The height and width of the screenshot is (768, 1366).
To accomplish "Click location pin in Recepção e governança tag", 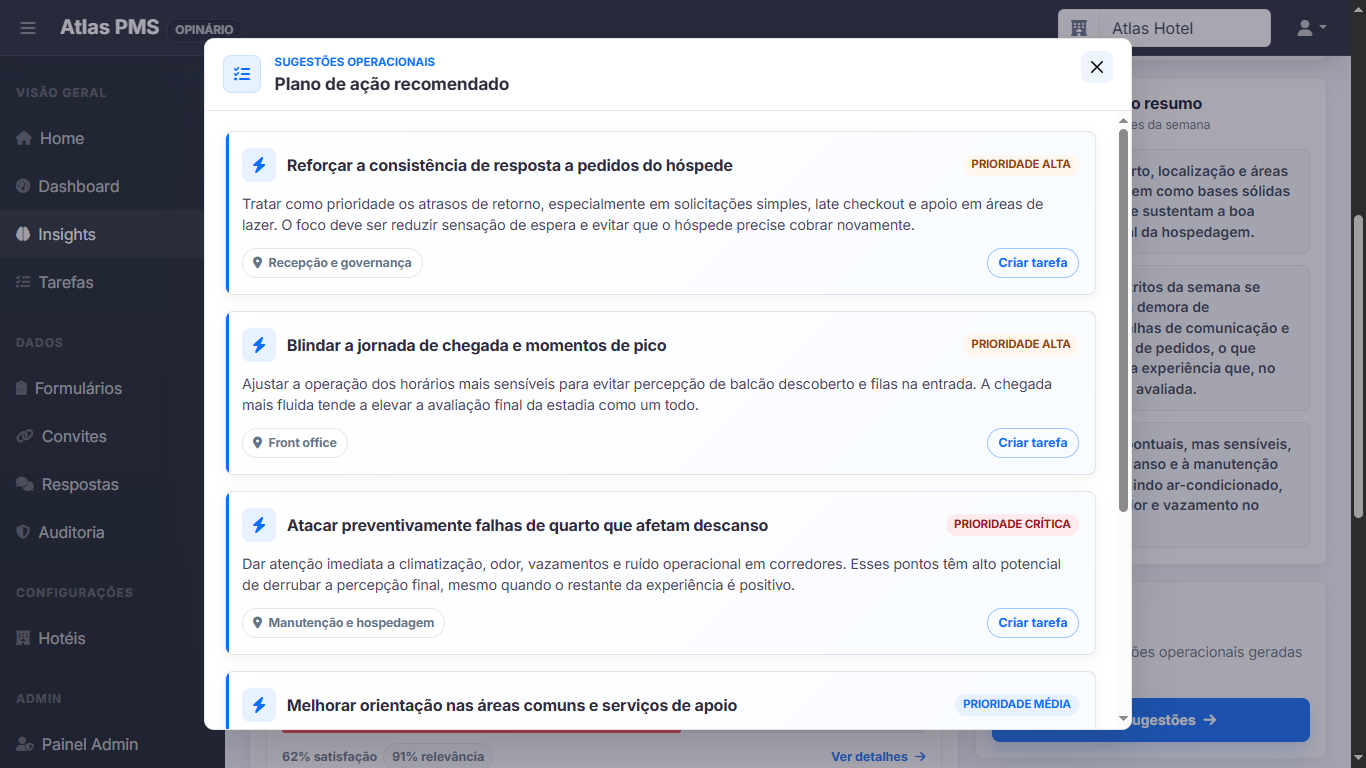I will [x=258, y=263].
